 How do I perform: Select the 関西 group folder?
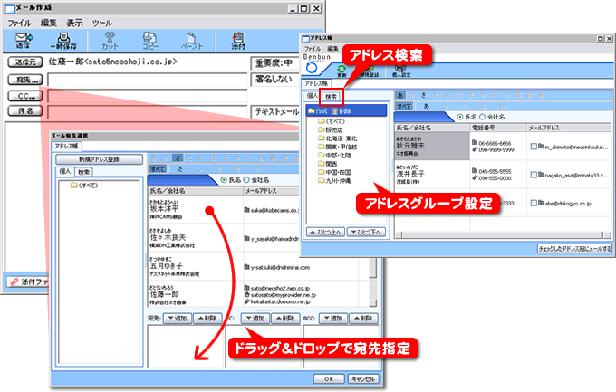point(327,164)
